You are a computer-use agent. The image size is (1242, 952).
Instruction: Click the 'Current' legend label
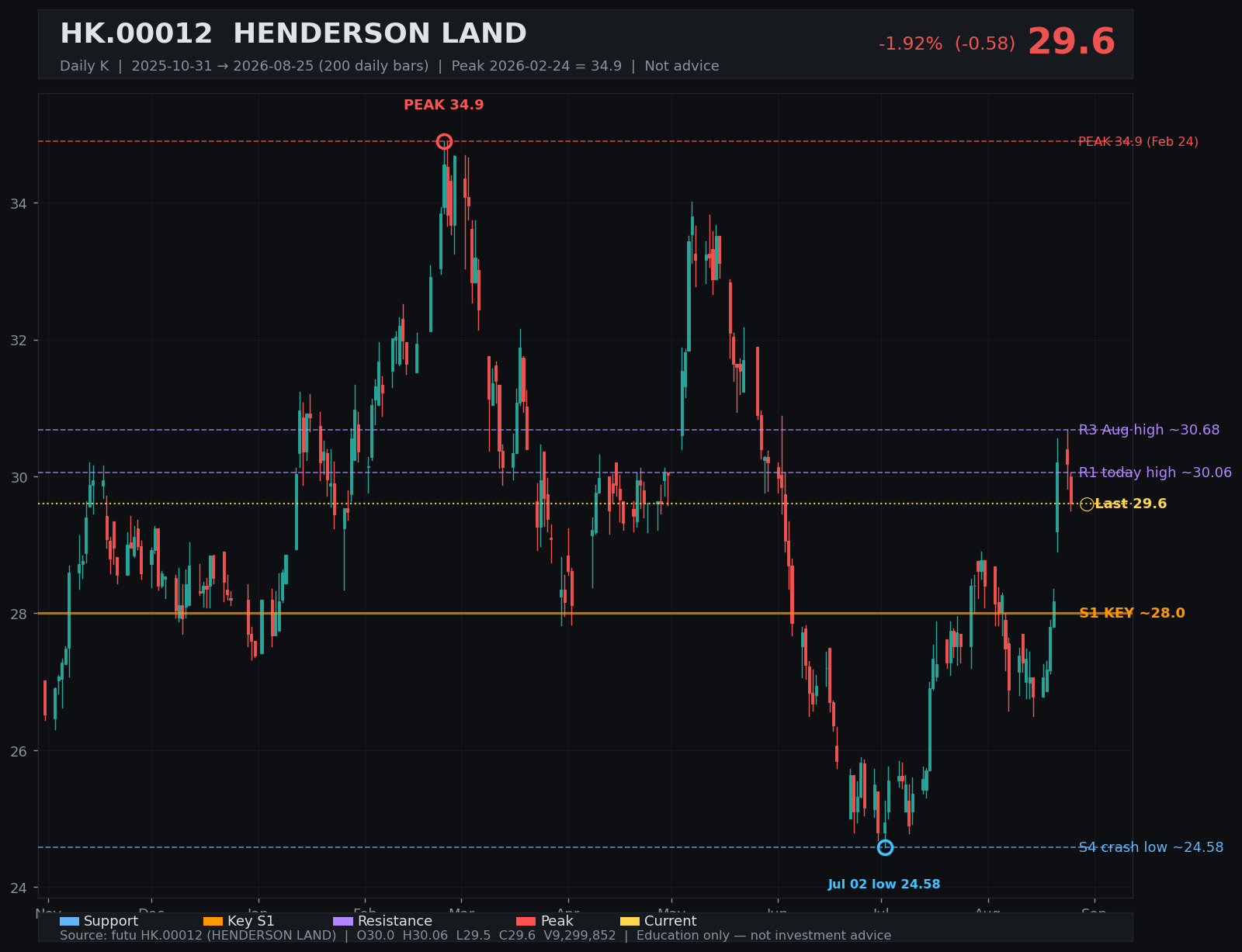671,921
